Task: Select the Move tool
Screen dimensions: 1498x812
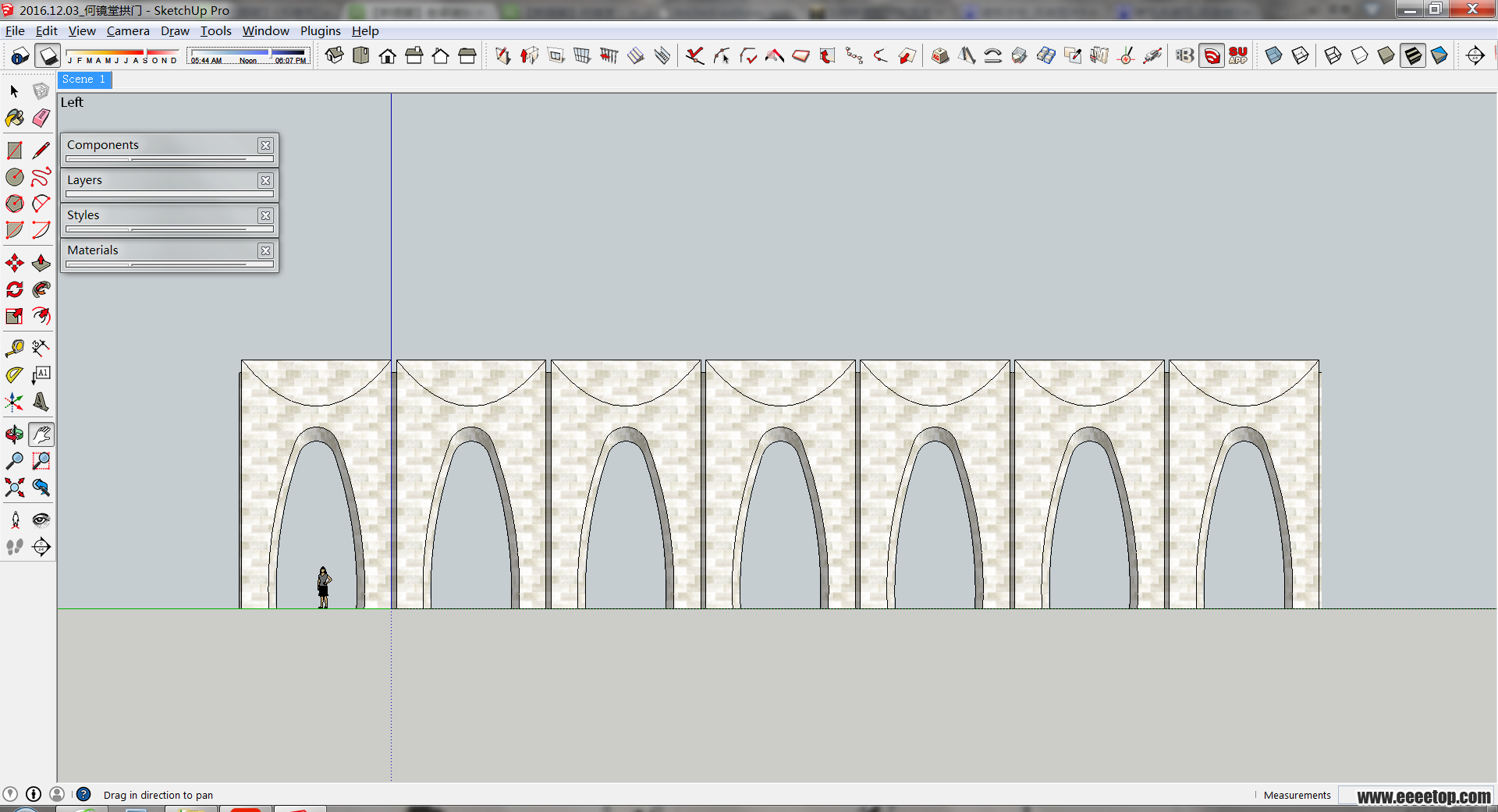Action: pos(14,263)
